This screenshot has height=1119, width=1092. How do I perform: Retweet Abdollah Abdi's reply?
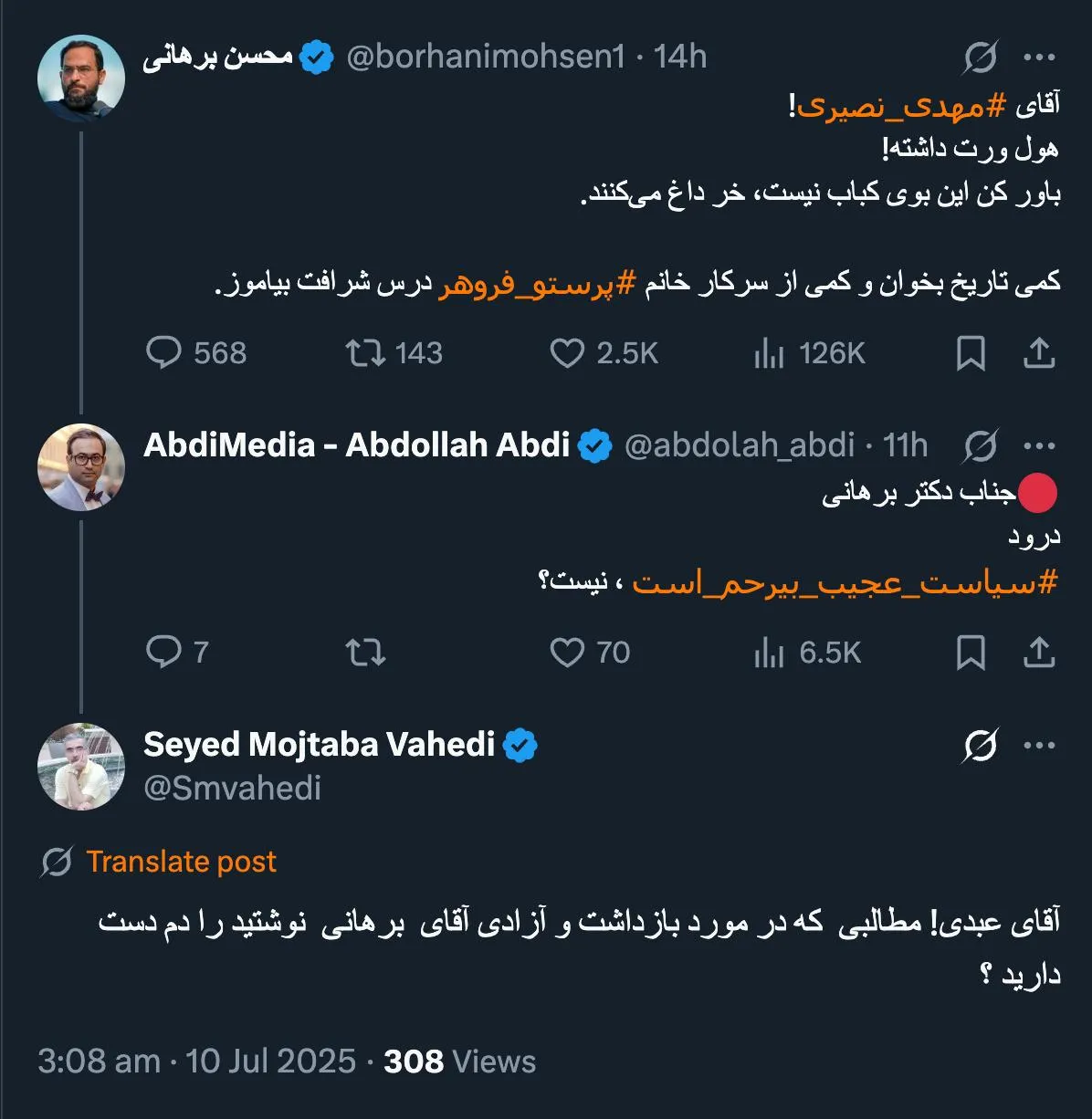pos(366,653)
